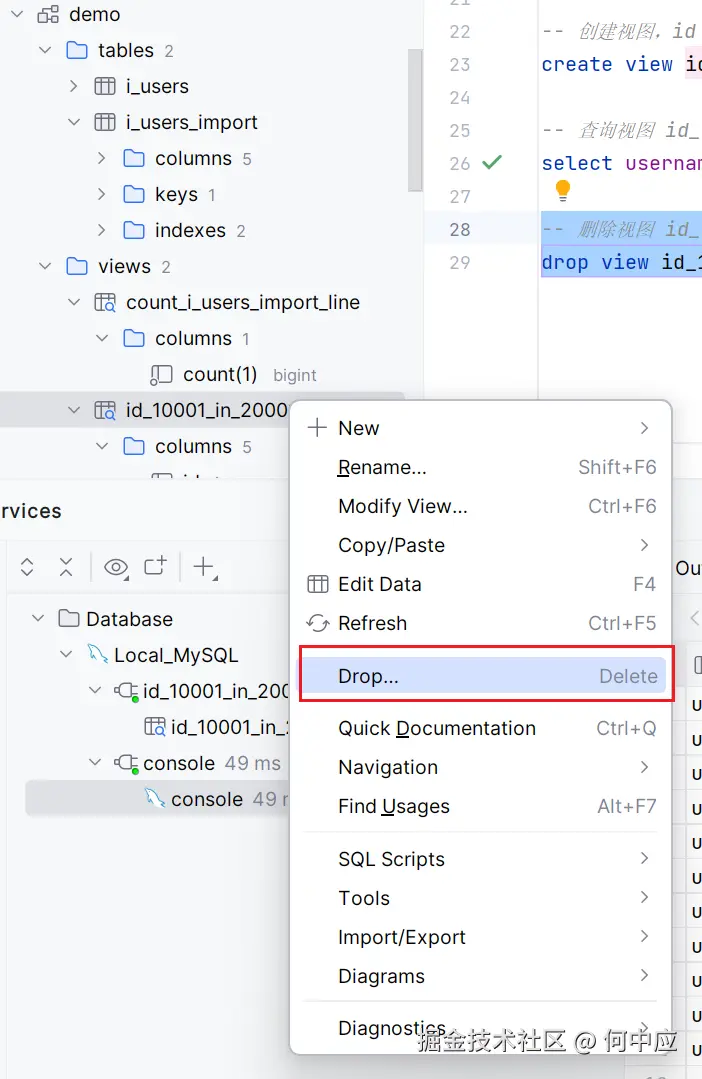Open the Navigation submenu
The width and height of the screenshot is (702, 1079).
[482, 767]
